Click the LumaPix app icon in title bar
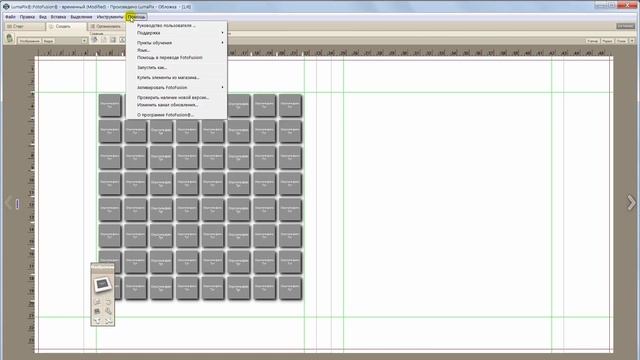This screenshot has width=640, height=360. click(x=6, y=7)
